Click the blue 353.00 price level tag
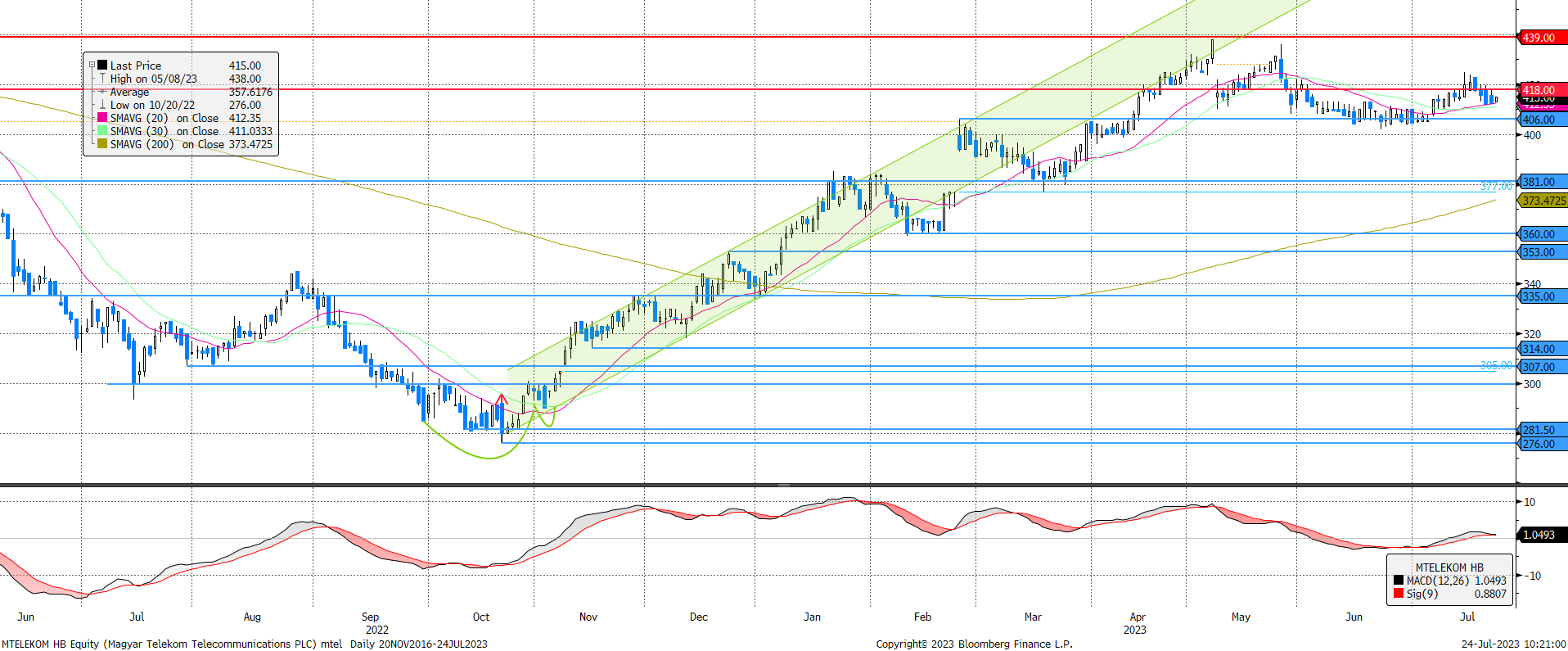 point(1543,252)
